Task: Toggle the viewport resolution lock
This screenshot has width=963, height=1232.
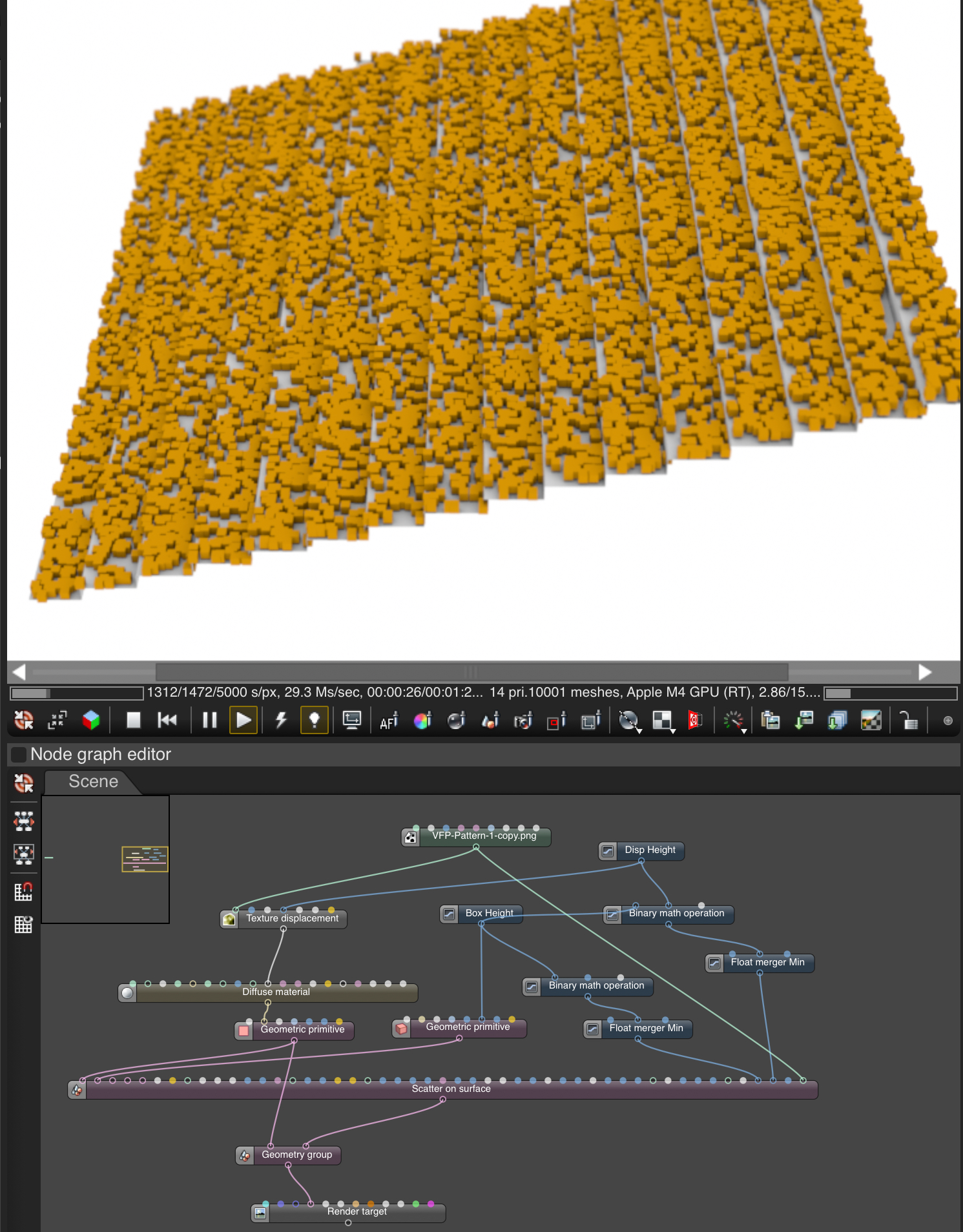Action: coord(909,720)
